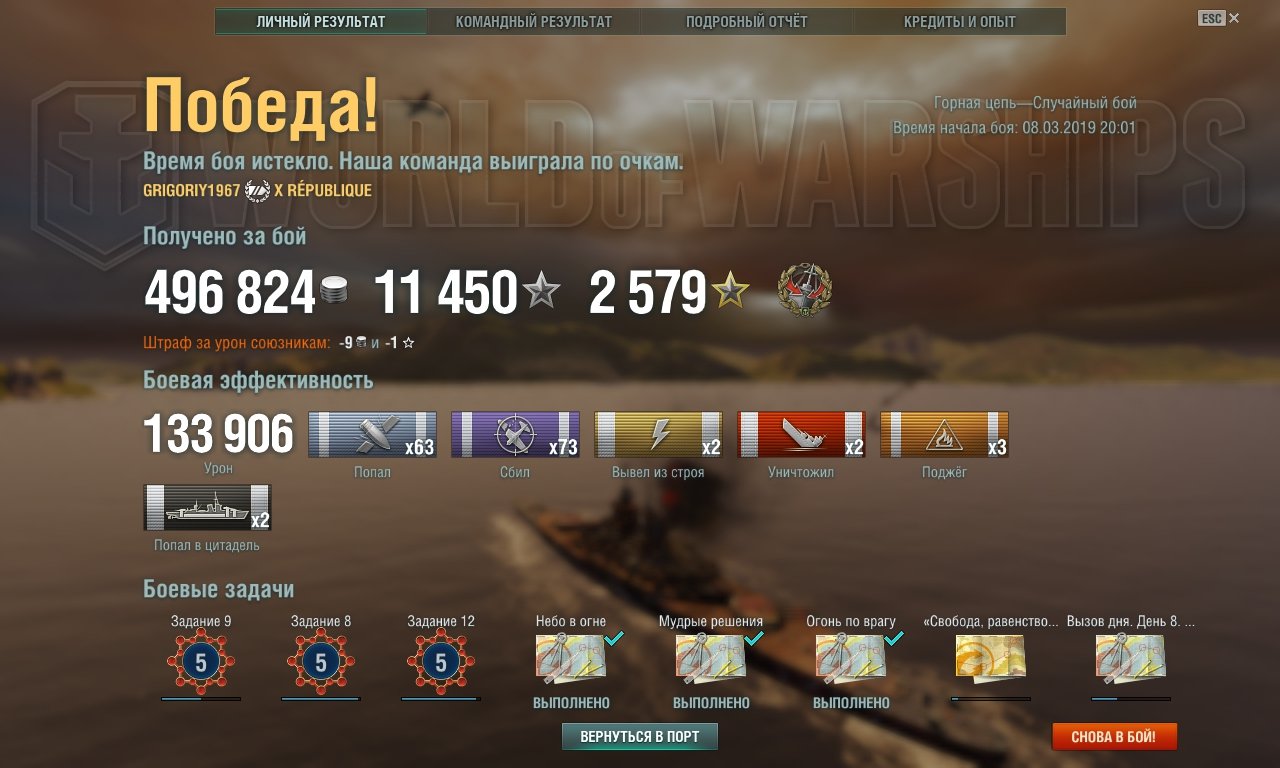Open the 'Подробный отчёт' tab
This screenshot has height=768, width=1280.
tap(747, 22)
